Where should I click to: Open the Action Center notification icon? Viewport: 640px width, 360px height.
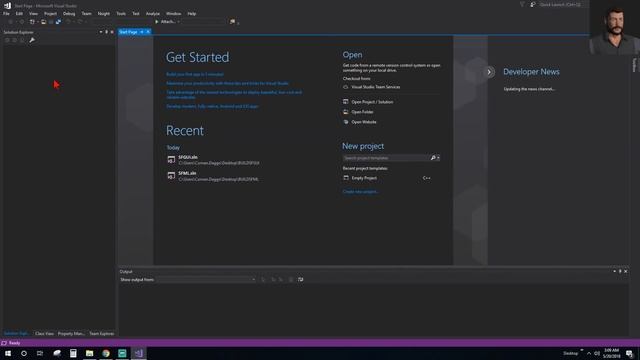(629, 353)
